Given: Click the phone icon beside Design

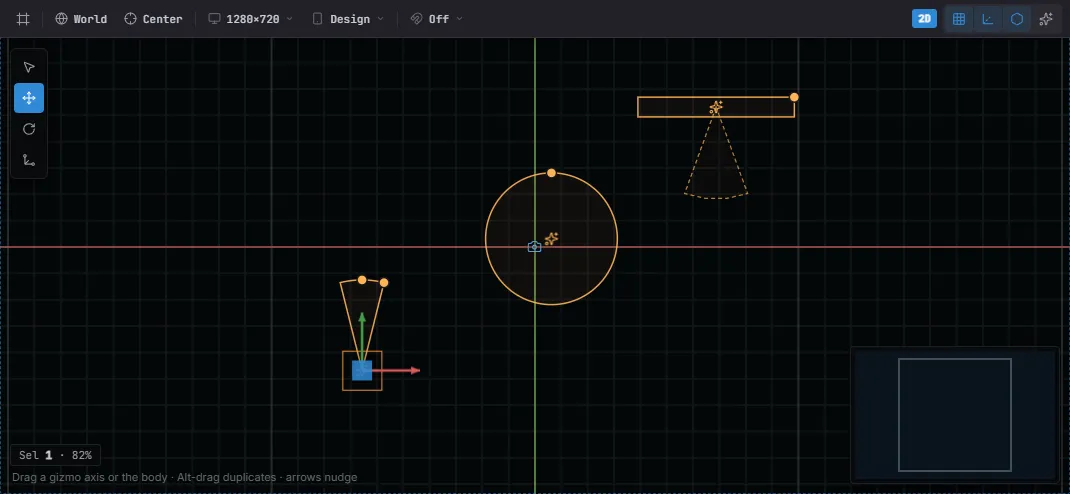Looking at the screenshot, I should [x=317, y=19].
